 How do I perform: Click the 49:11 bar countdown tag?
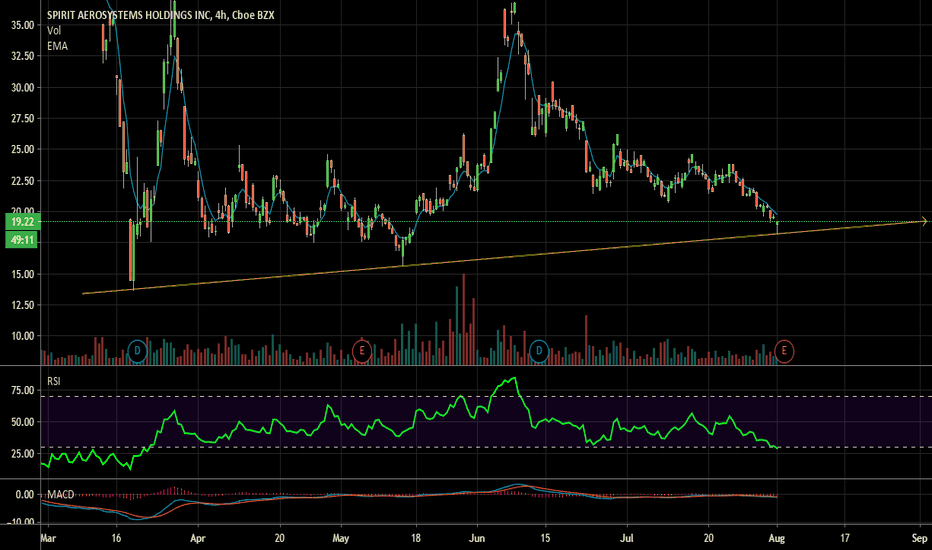pos(22,240)
